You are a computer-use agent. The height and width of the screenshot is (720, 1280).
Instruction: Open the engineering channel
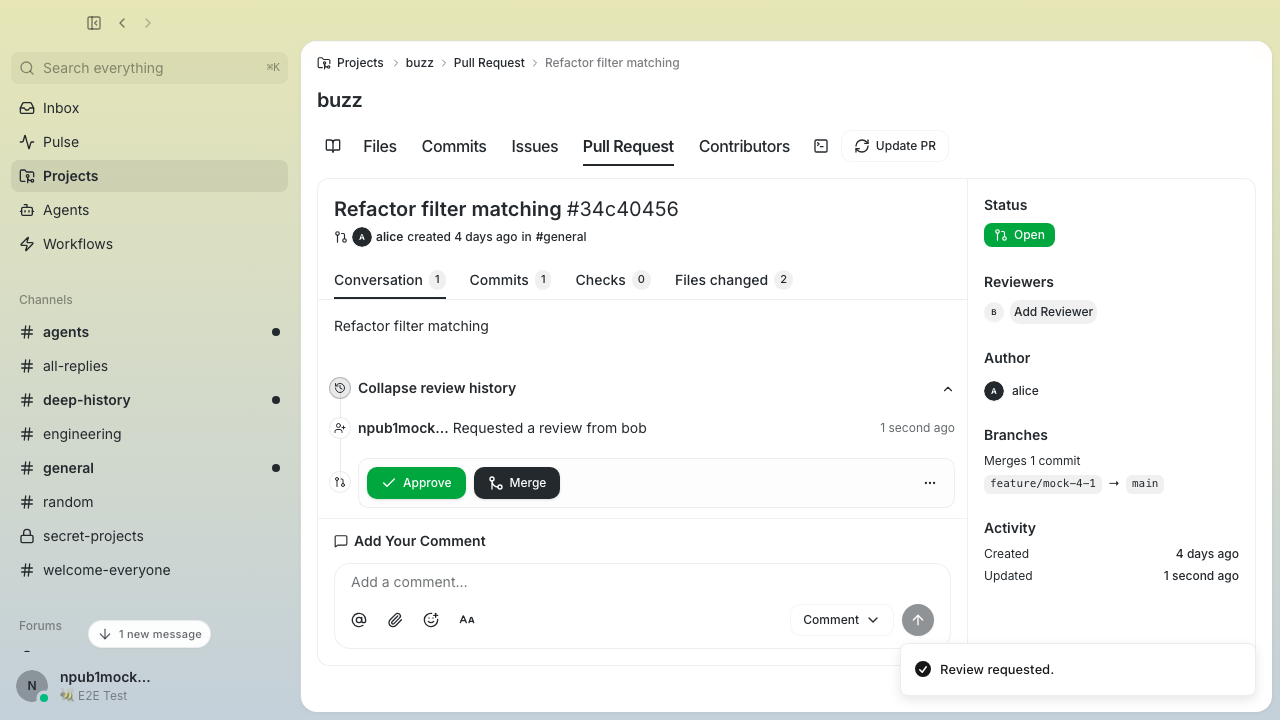click(x=150, y=434)
